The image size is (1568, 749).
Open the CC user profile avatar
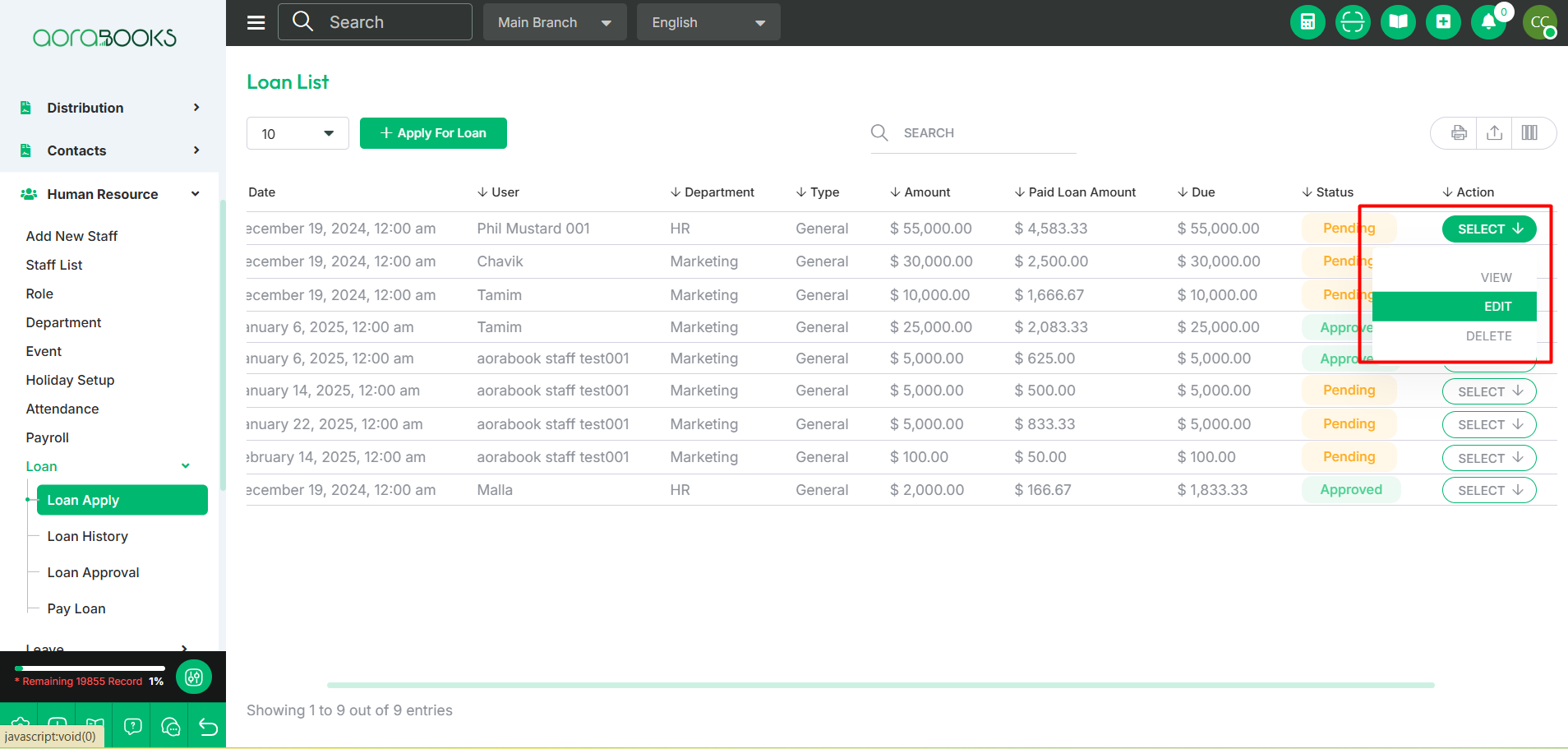(x=1540, y=22)
